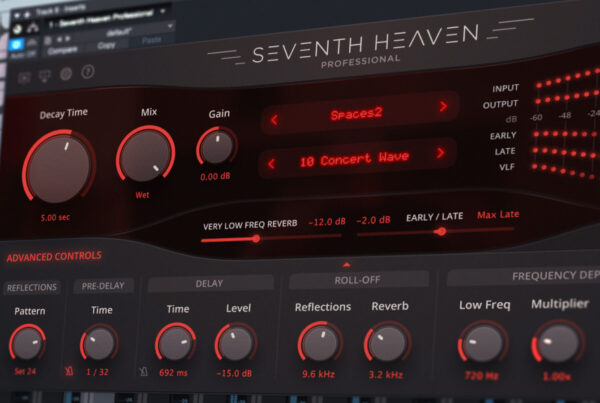Screen dimensions: 600x403
Task: Click the Paste button
Action: 152,40
